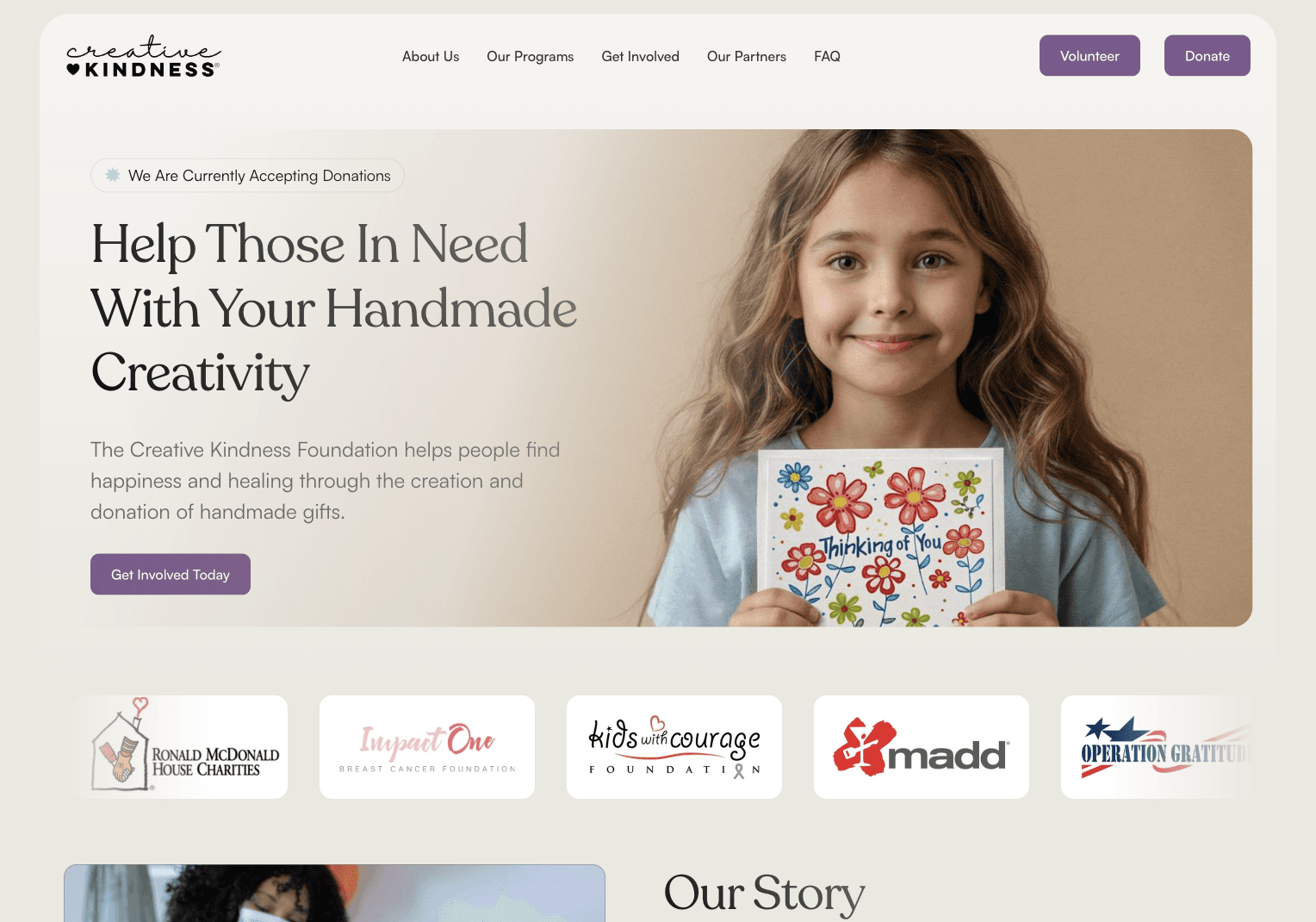Open the About Us menu item
Screen dimensions: 1316x922
pyautogui.click(x=431, y=56)
